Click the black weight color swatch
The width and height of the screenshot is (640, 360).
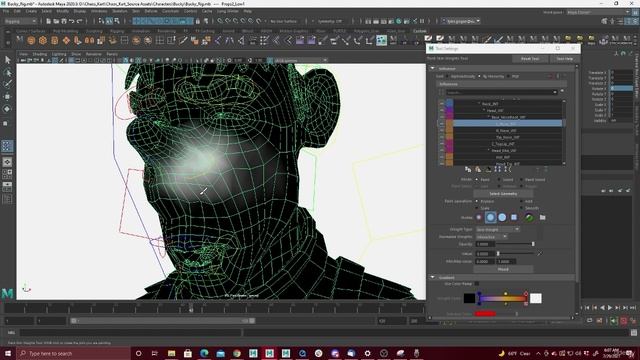click(469, 298)
